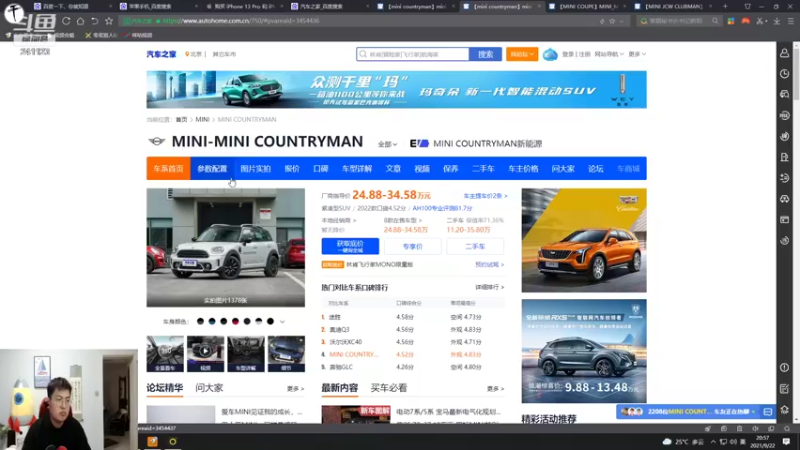This screenshot has height=450, width=800.
Task: Click the magnifier in browser search box
Action: [x=715, y=21]
